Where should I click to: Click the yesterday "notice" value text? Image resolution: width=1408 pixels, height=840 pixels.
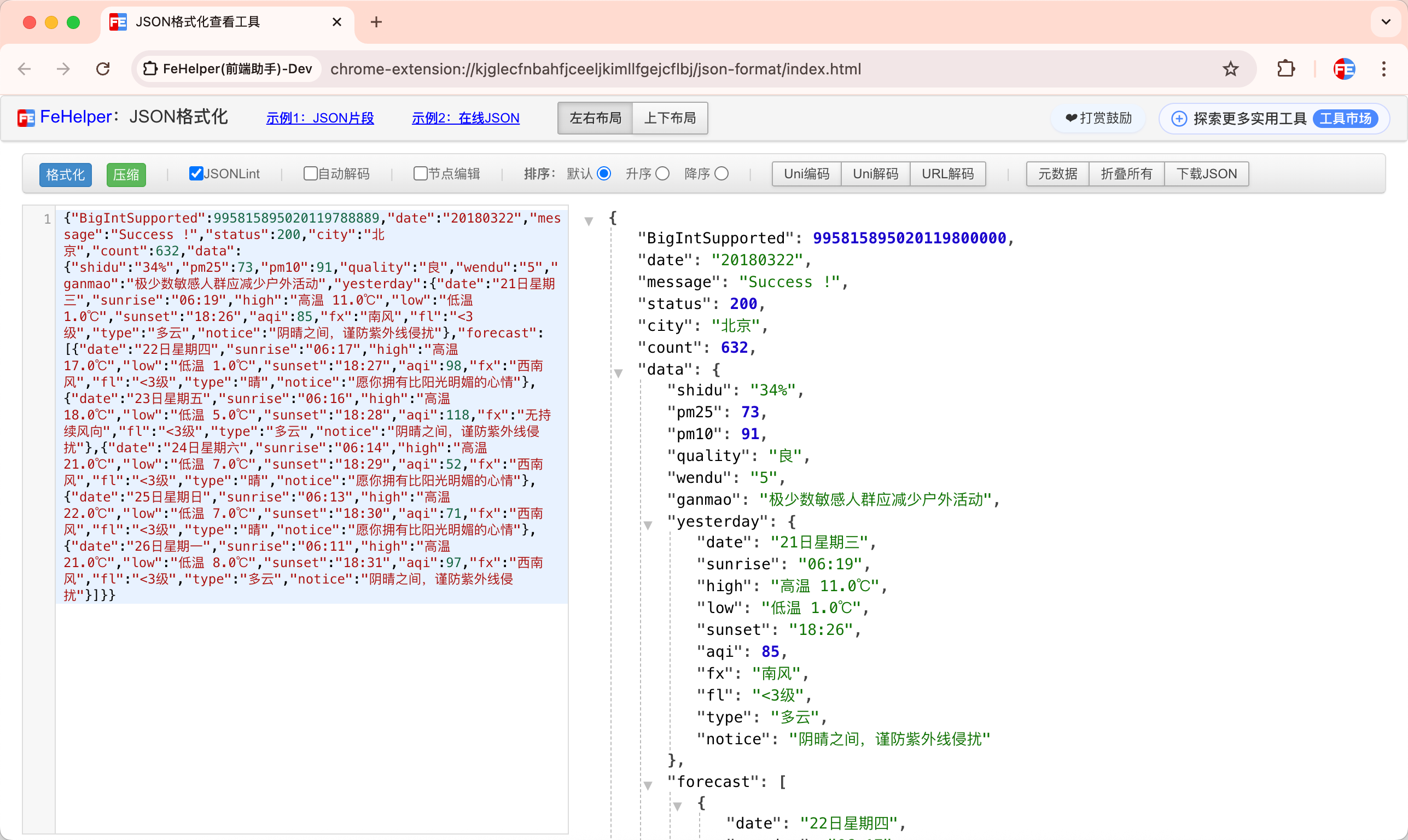pos(889,739)
